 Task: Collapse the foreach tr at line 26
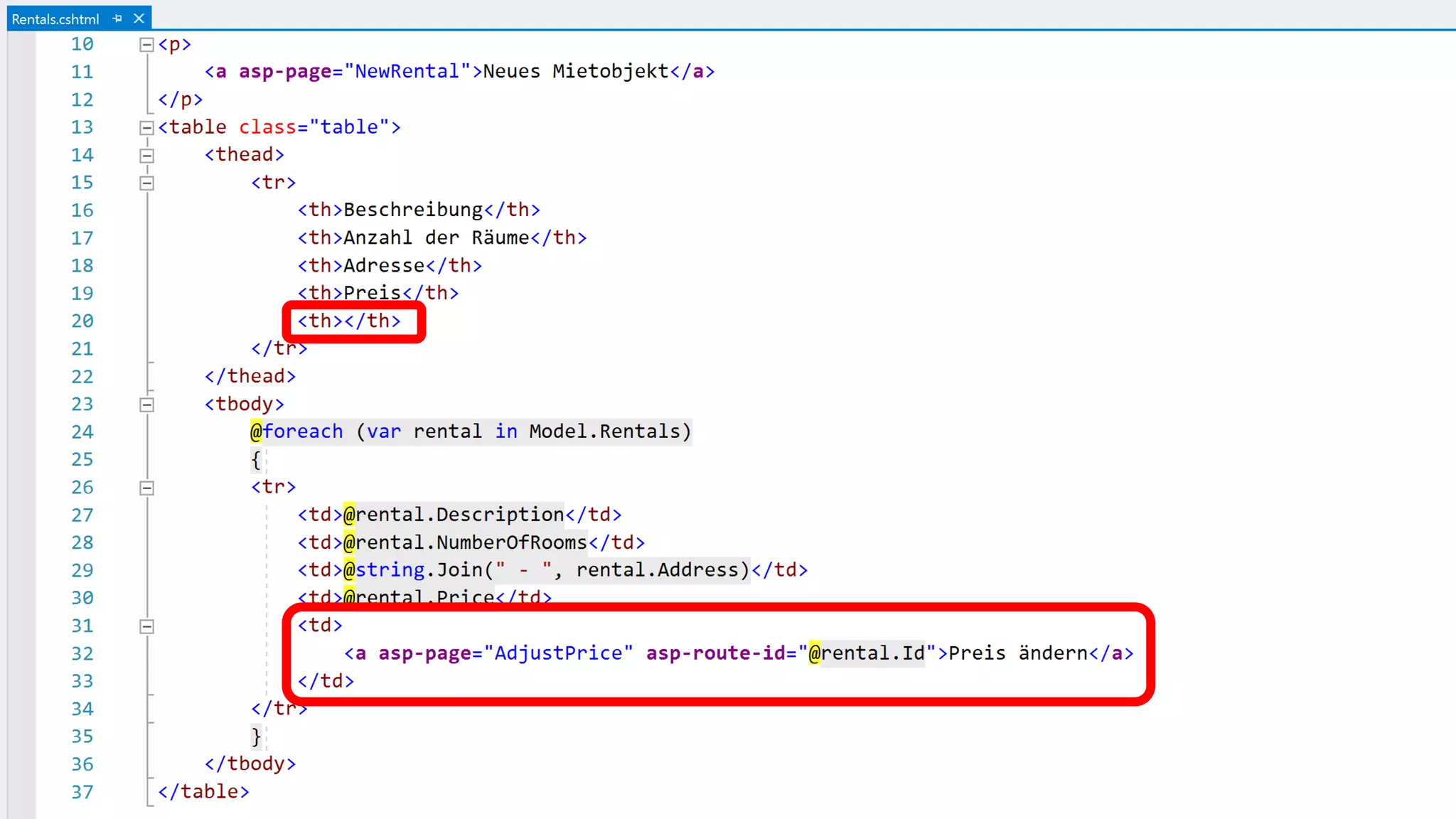(146, 488)
